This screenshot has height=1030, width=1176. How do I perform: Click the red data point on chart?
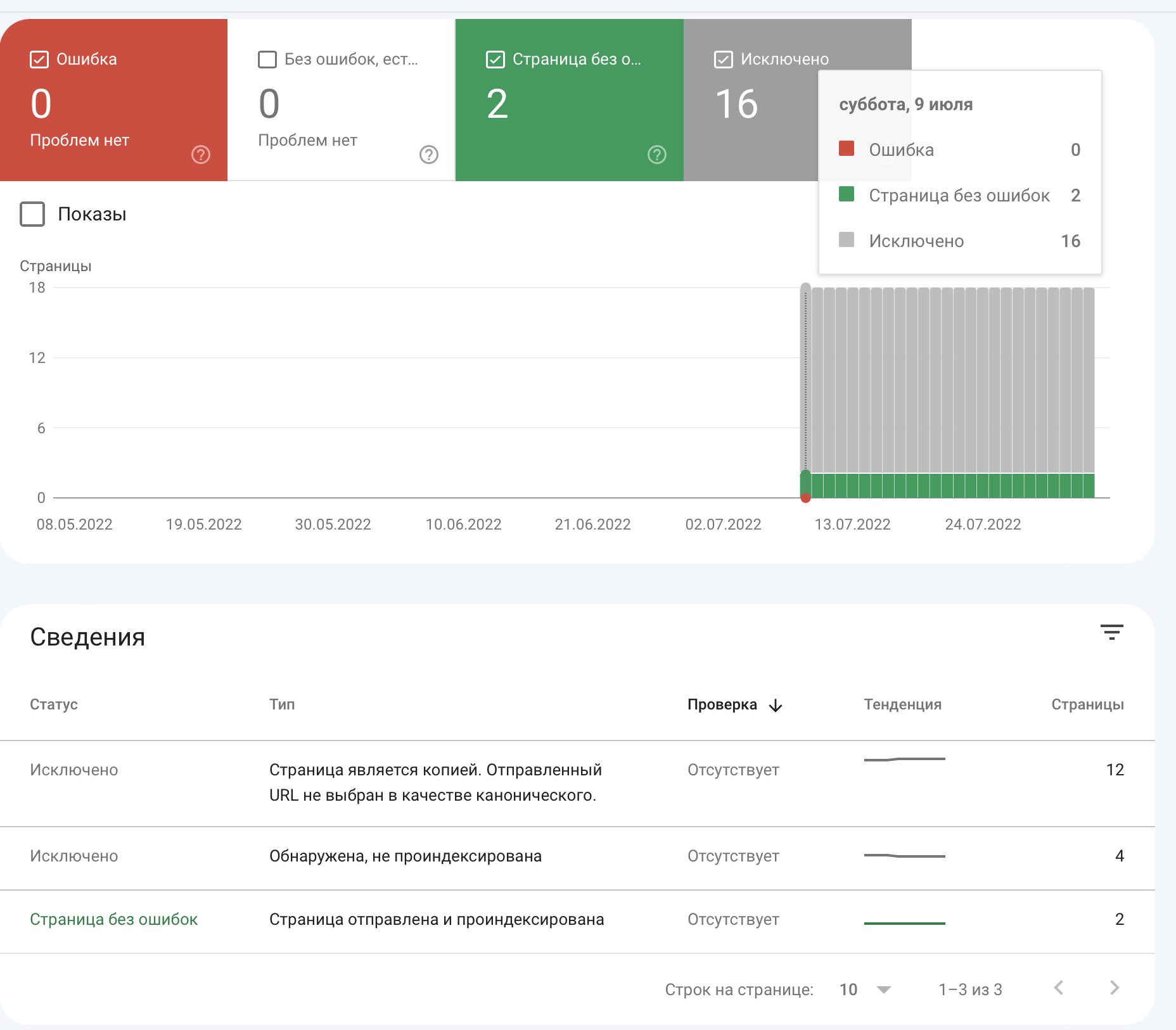[805, 498]
